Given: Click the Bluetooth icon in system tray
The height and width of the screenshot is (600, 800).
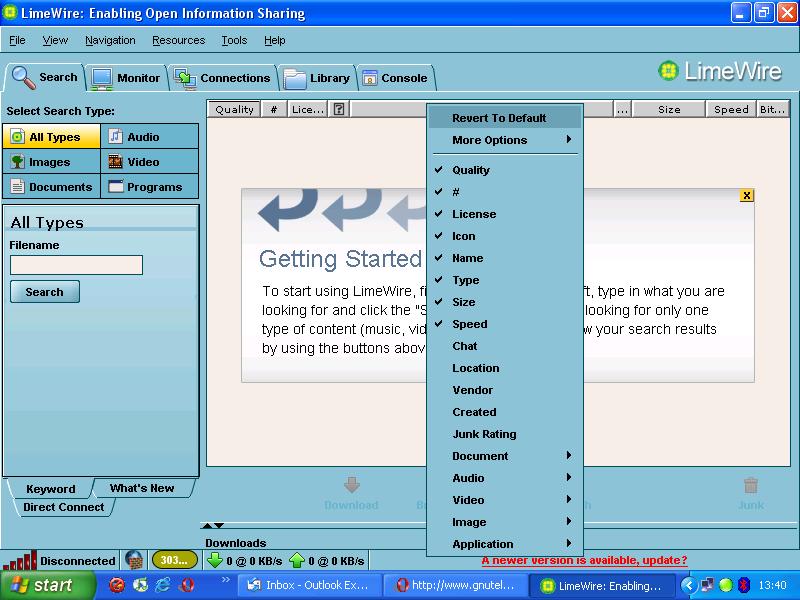Looking at the screenshot, I should click(x=744, y=585).
